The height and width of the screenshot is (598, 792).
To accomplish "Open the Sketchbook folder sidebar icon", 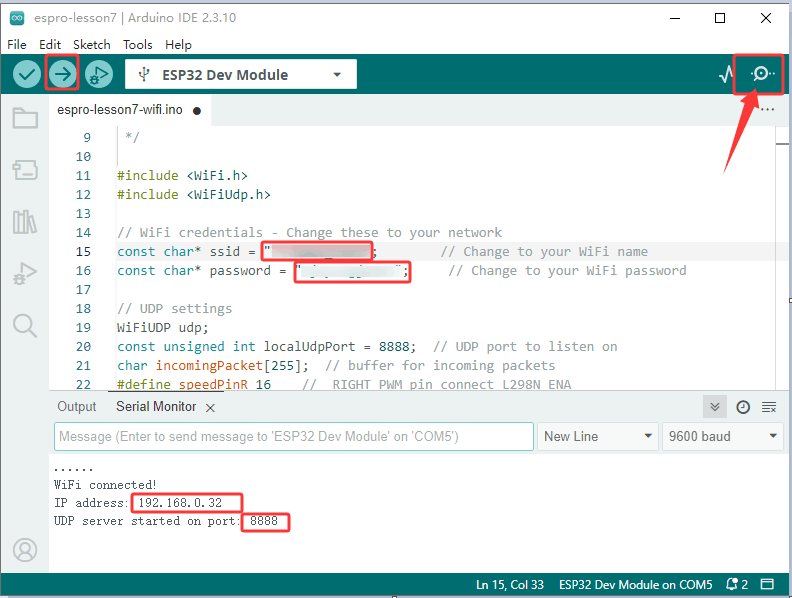I will pyautogui.click(x=25, y=118).
